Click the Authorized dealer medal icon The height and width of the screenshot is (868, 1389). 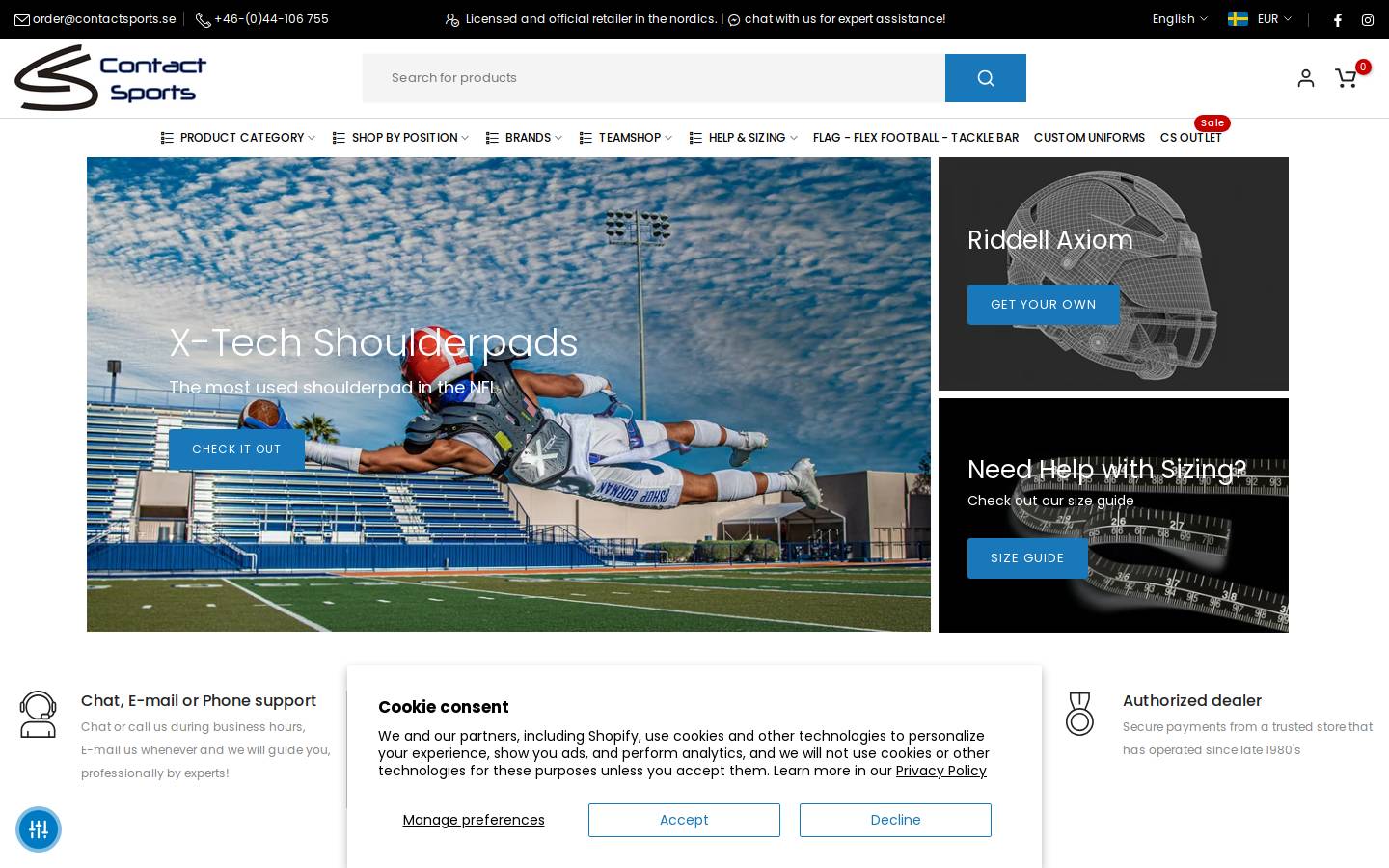click(x=1079, y=715)
